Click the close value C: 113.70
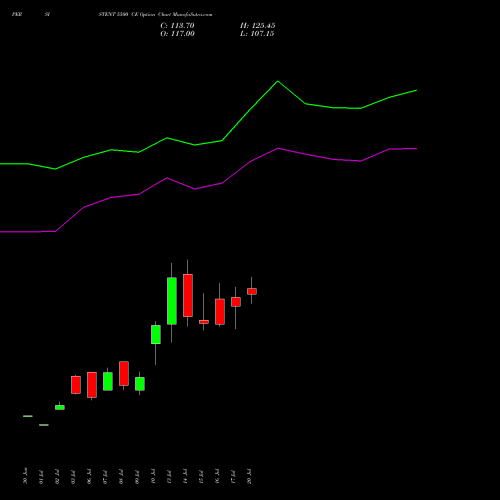Screen dimensions: 500x500 click(177, 26)
